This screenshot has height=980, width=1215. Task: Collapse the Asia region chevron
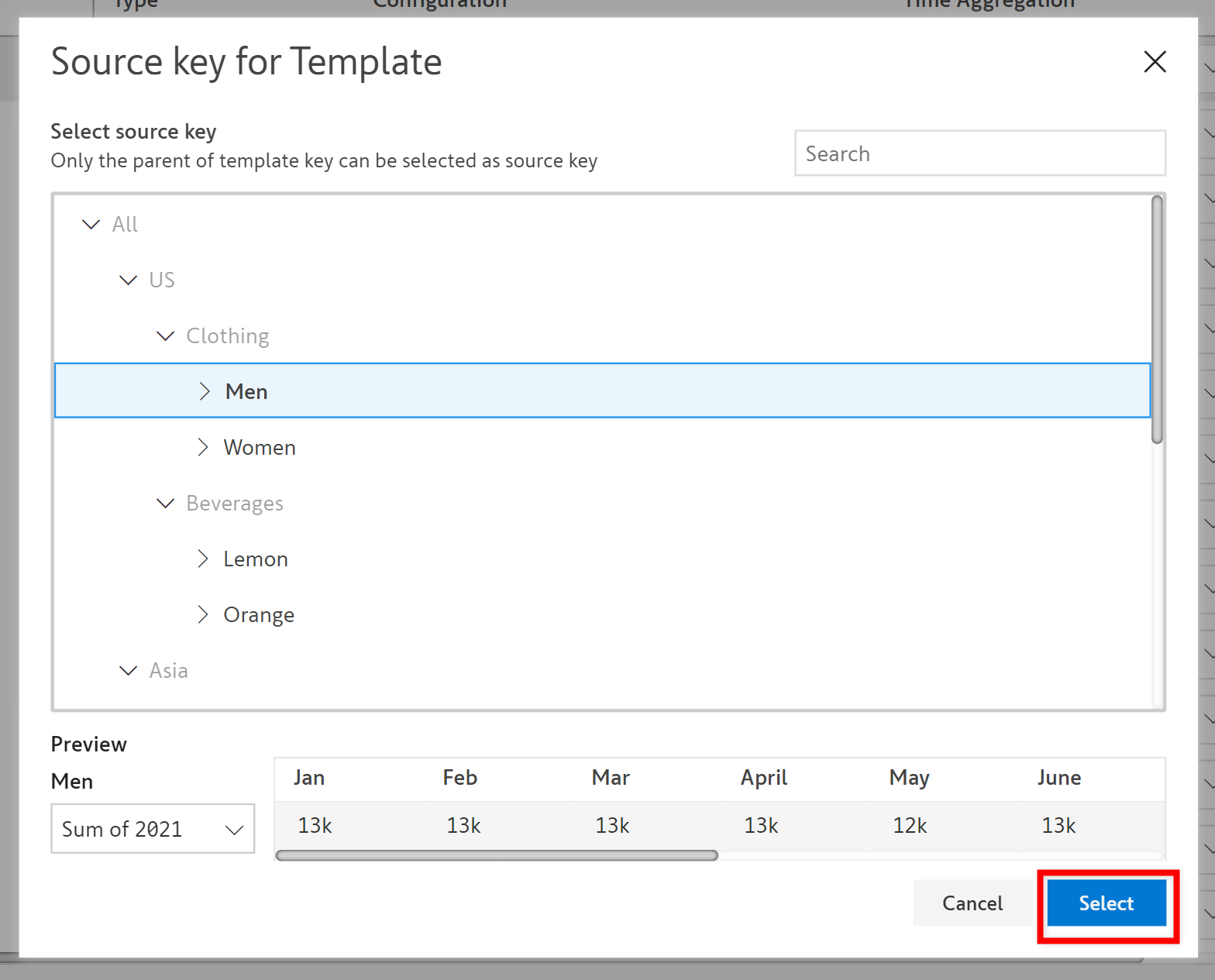point(129,671)
